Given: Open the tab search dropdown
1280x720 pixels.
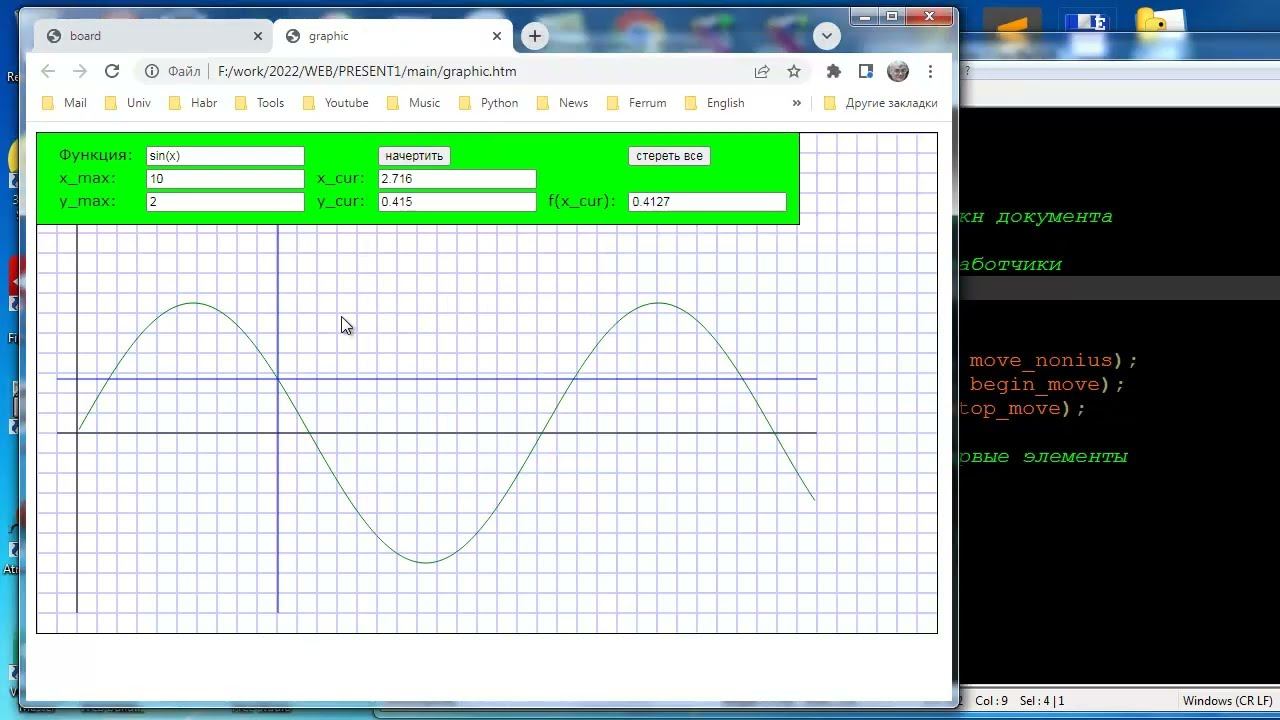Looking at the screenshot, I should [x=826, y=36].
